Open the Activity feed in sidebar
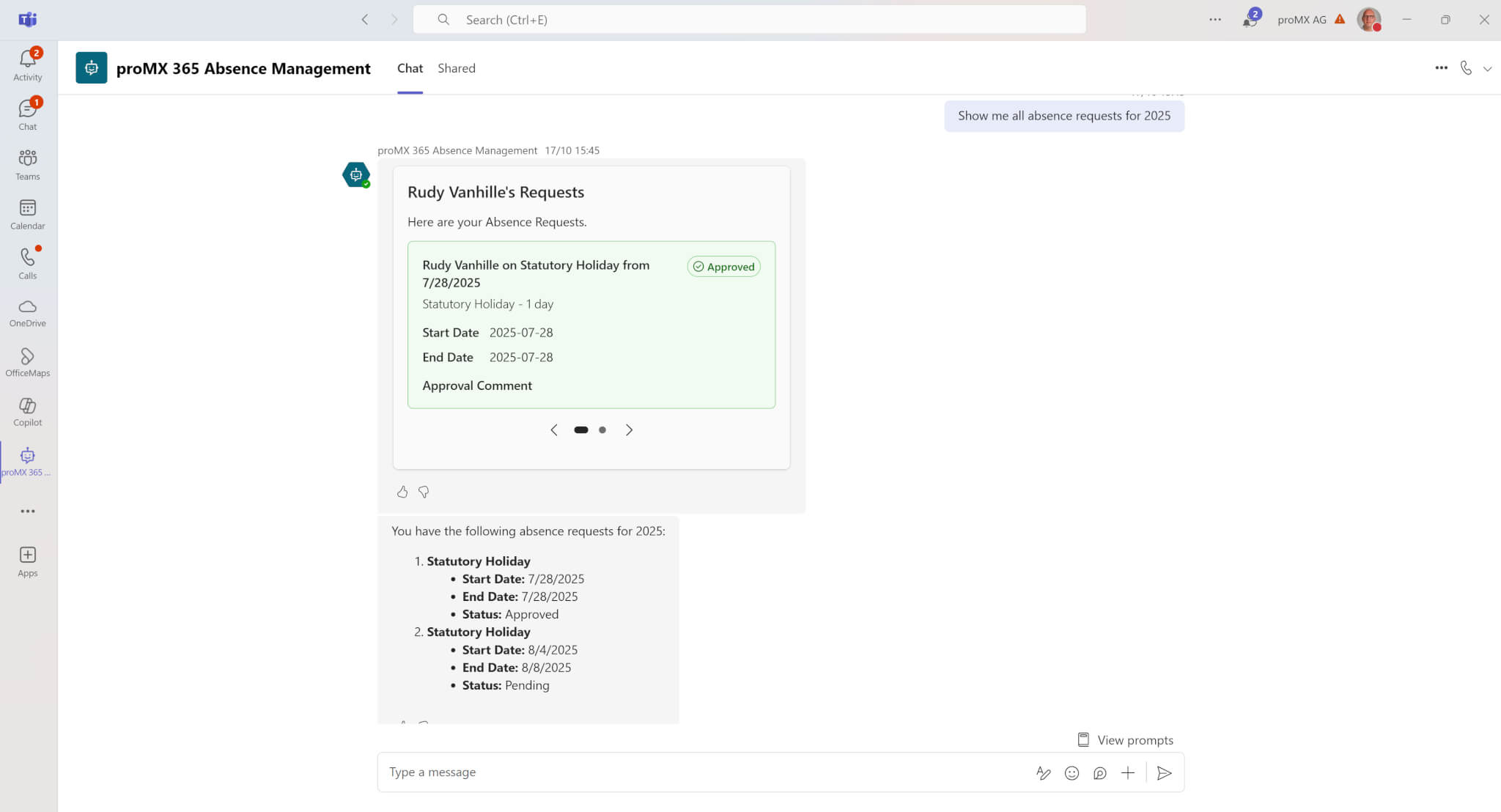The height and width of the screenshot is (812, 1501). point(28,64)
